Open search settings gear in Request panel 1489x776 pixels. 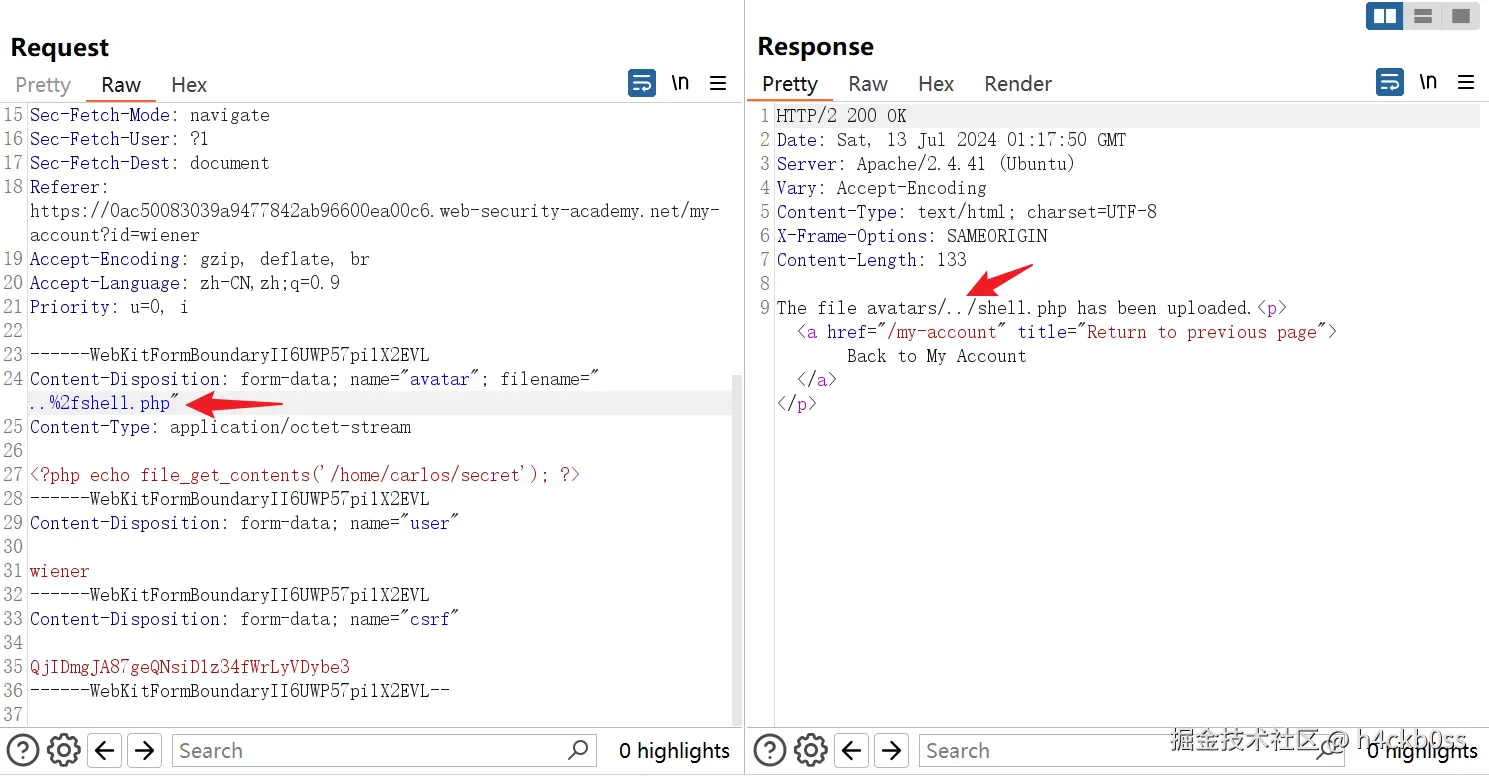pos(63,750)
